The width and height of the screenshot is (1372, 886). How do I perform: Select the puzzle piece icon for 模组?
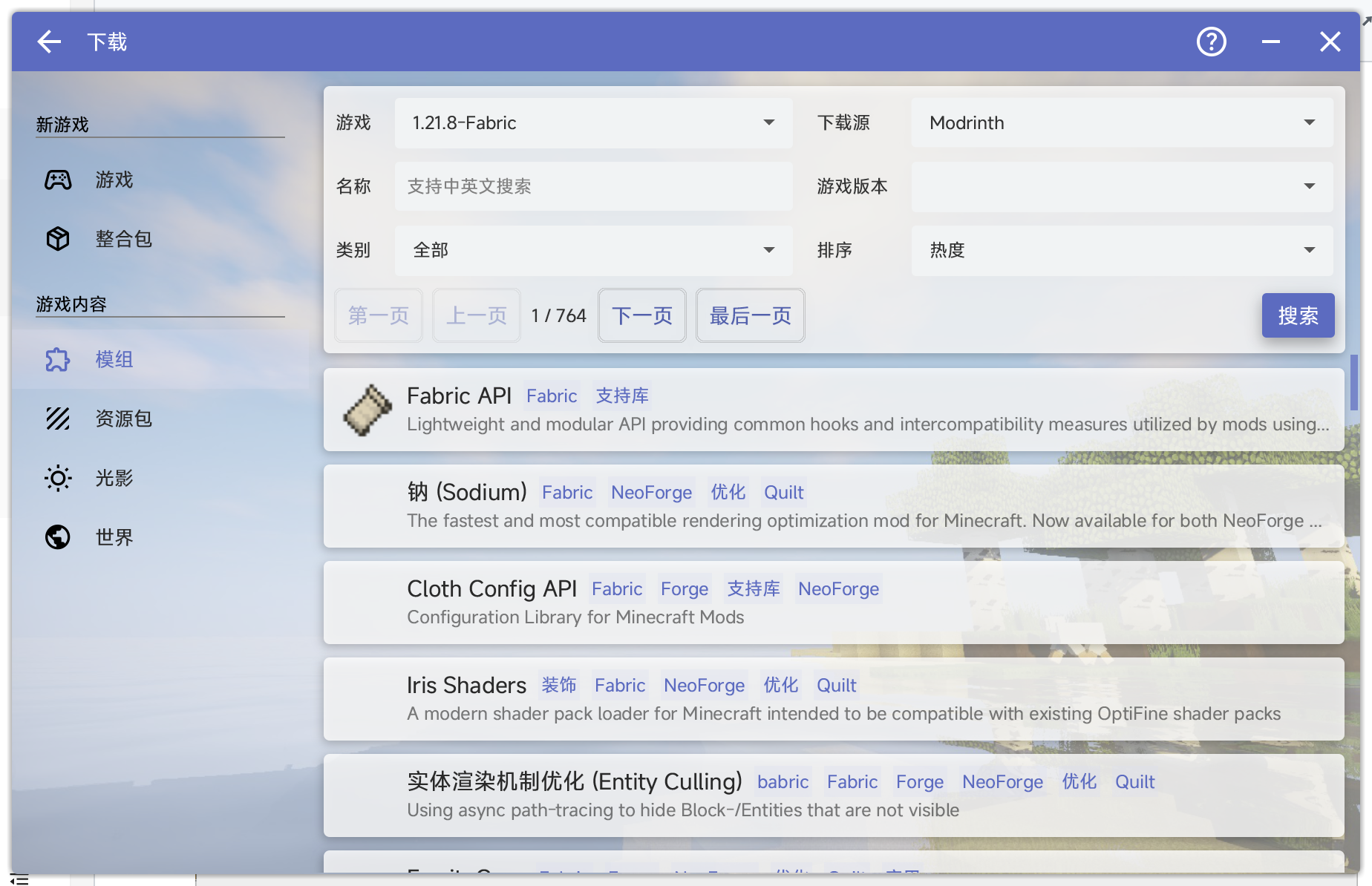pos(57,359)
